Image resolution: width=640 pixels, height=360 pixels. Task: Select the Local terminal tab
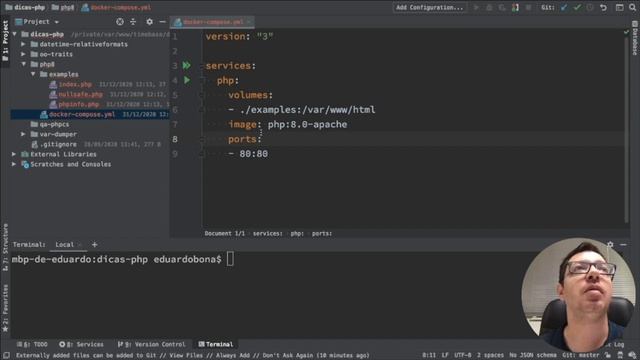[x=64, y=244]
